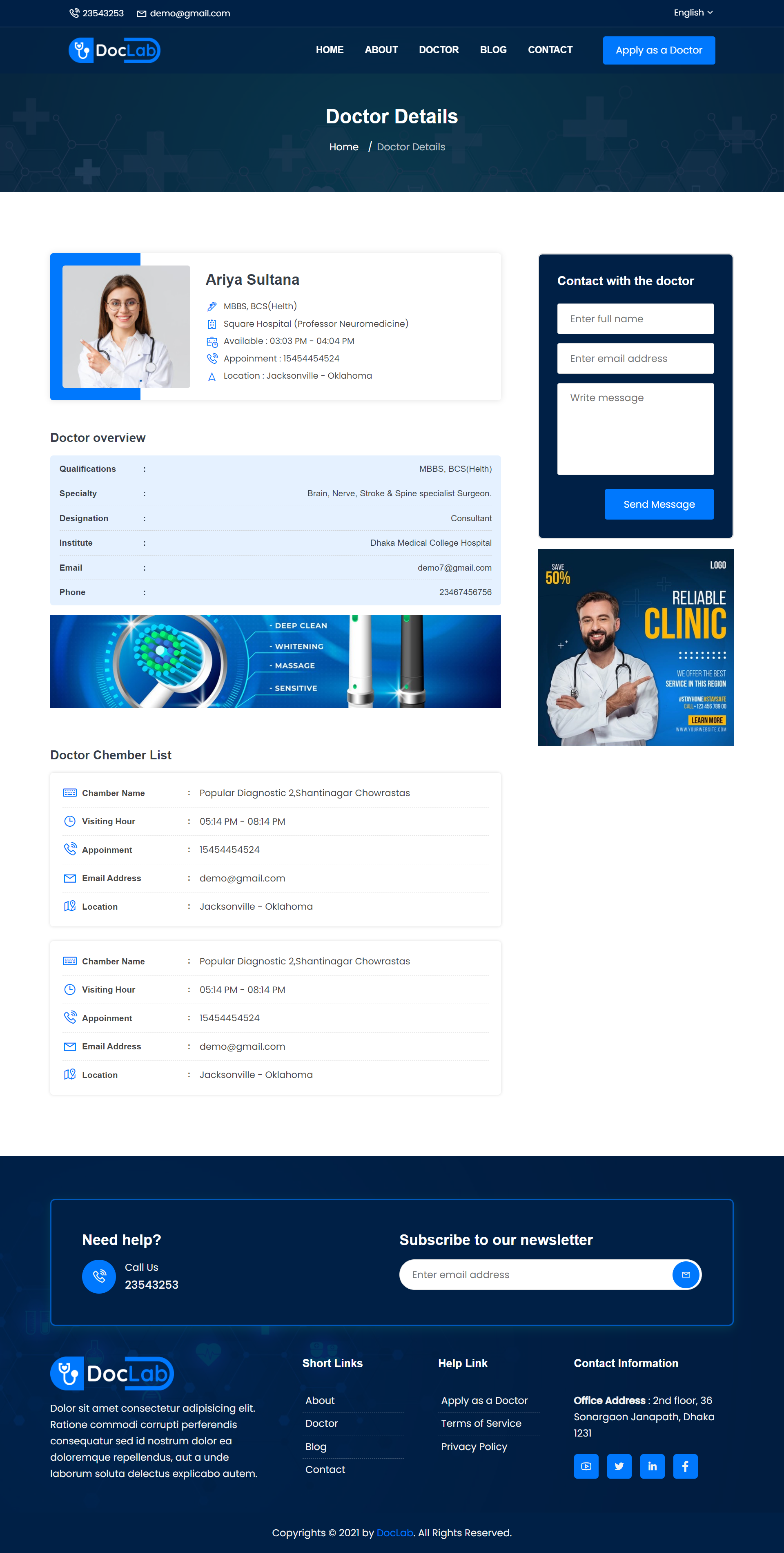784x1553 pixels.
Task: Click the Send Message button
Action: pyautogui.click(x=659, y=504)
